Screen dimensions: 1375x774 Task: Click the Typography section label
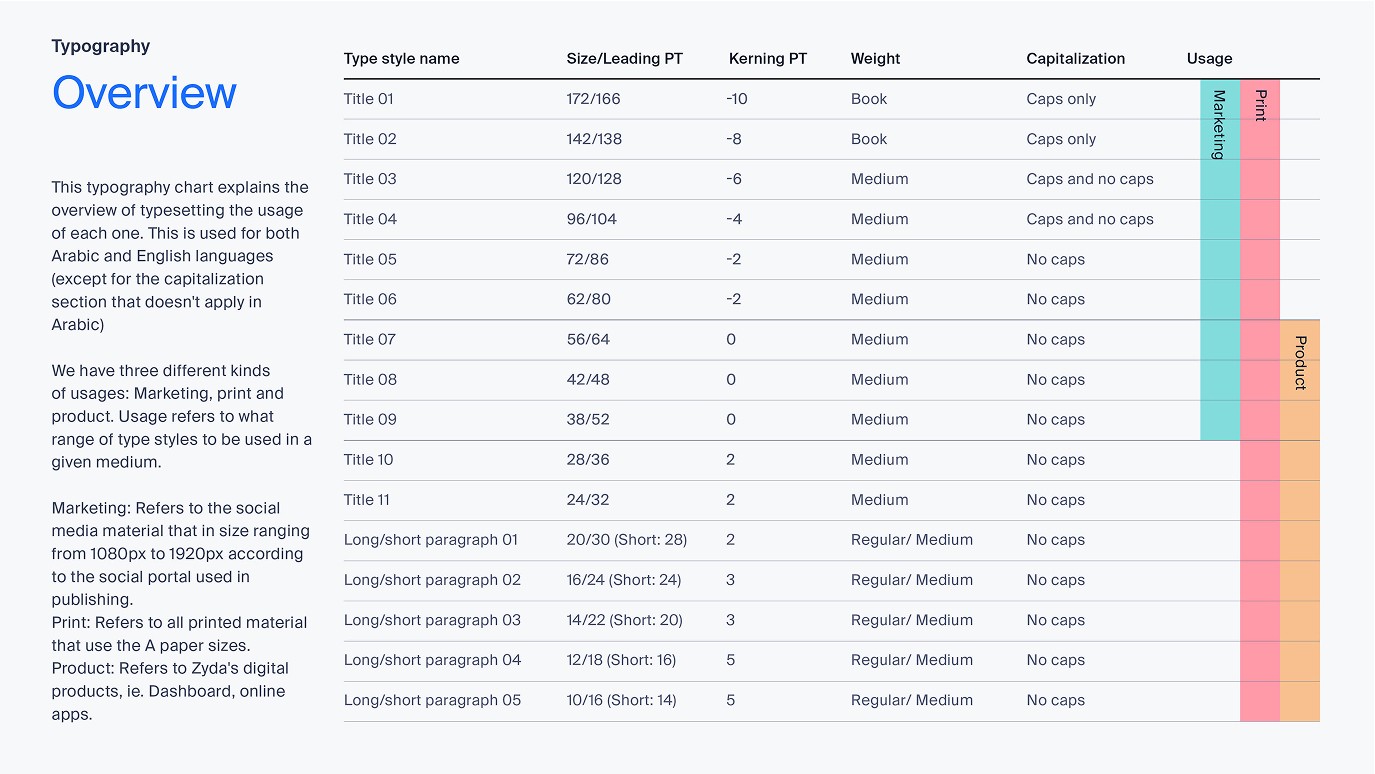[x=101, y=46]
